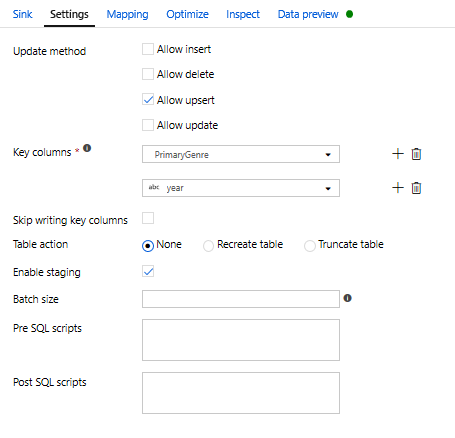Focus the Batch size input field
The width and height of the screenshot is (455, 438).
click(241, 299)
